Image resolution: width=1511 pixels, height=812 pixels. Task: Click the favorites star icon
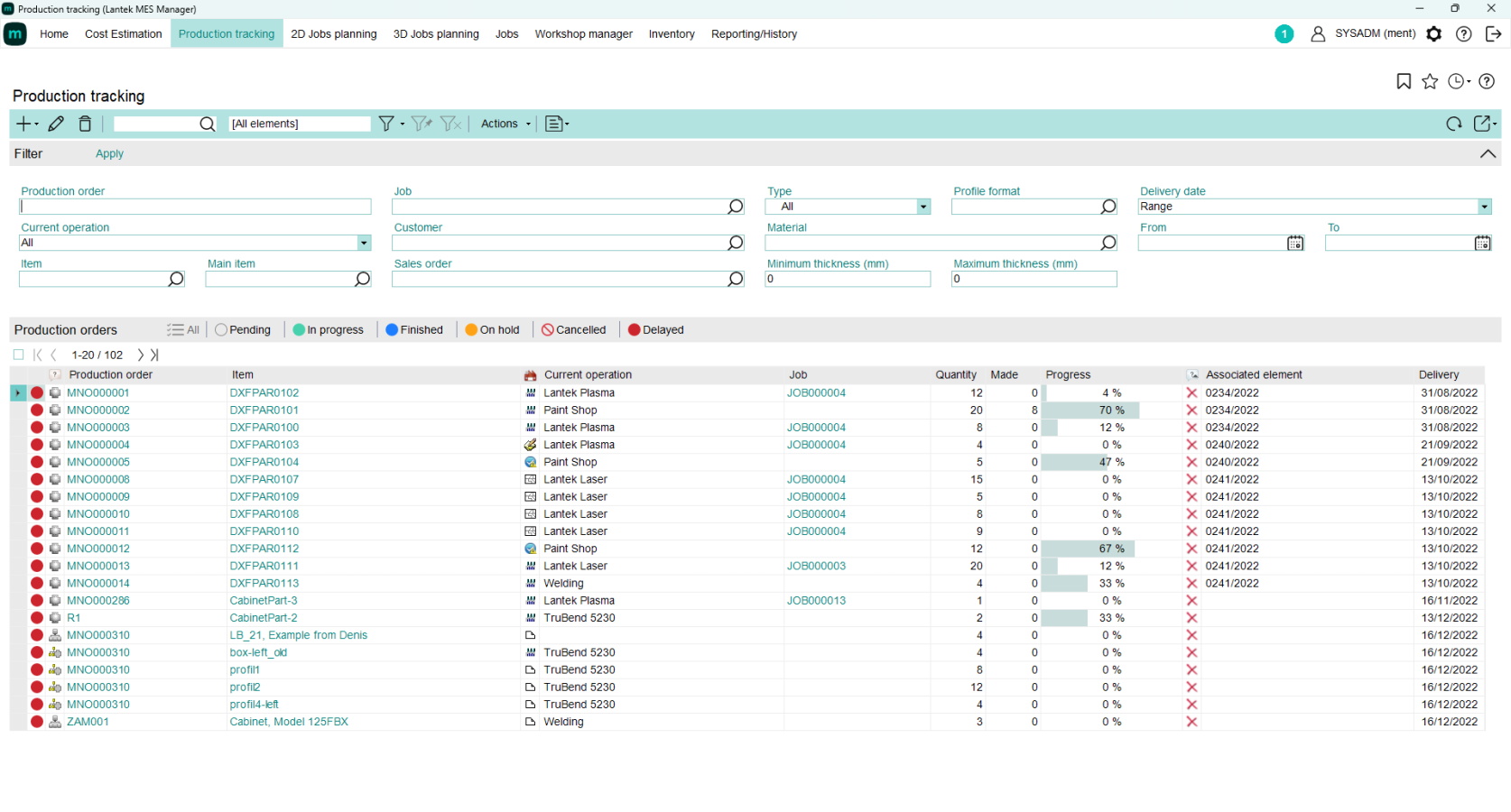(1430, 81)
